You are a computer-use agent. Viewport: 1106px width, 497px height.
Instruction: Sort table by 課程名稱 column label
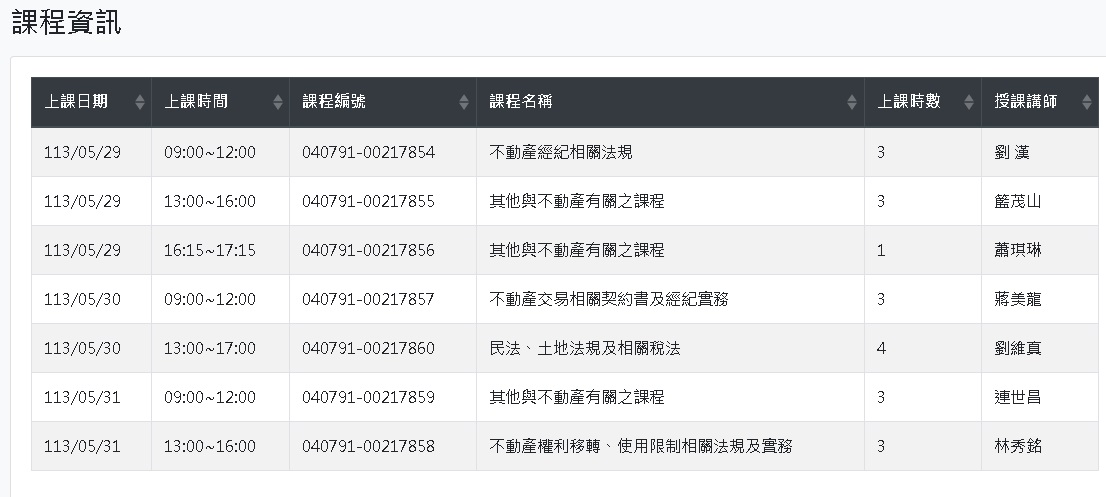[521, 101]
